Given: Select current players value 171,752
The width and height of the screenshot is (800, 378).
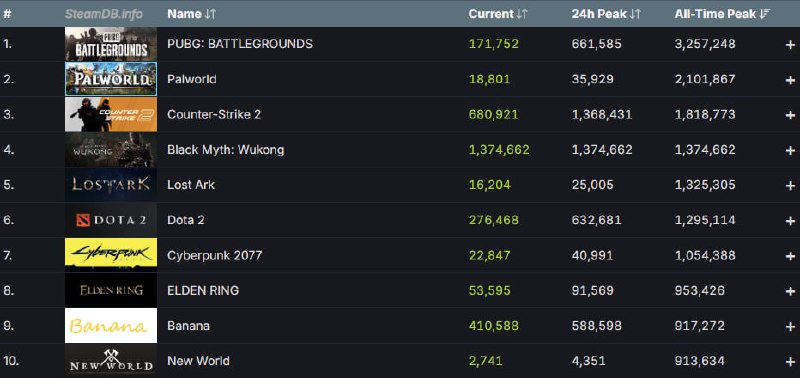Looking at the screenshot, I should point(493,44).
